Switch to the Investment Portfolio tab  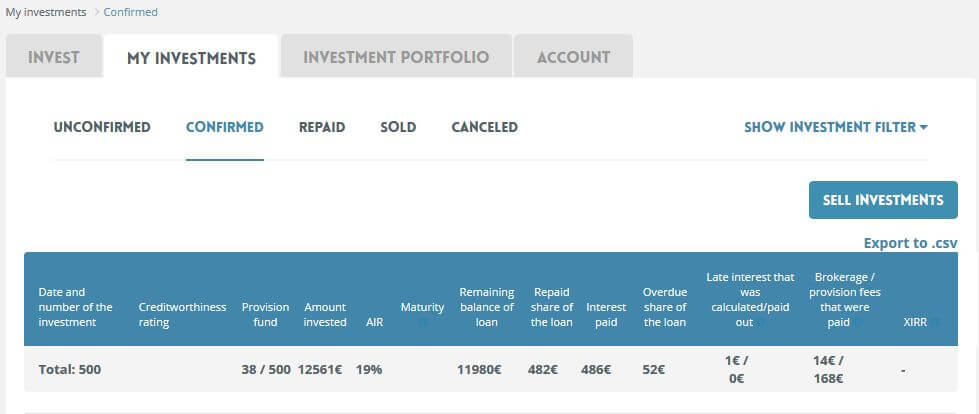click(396, 57)
